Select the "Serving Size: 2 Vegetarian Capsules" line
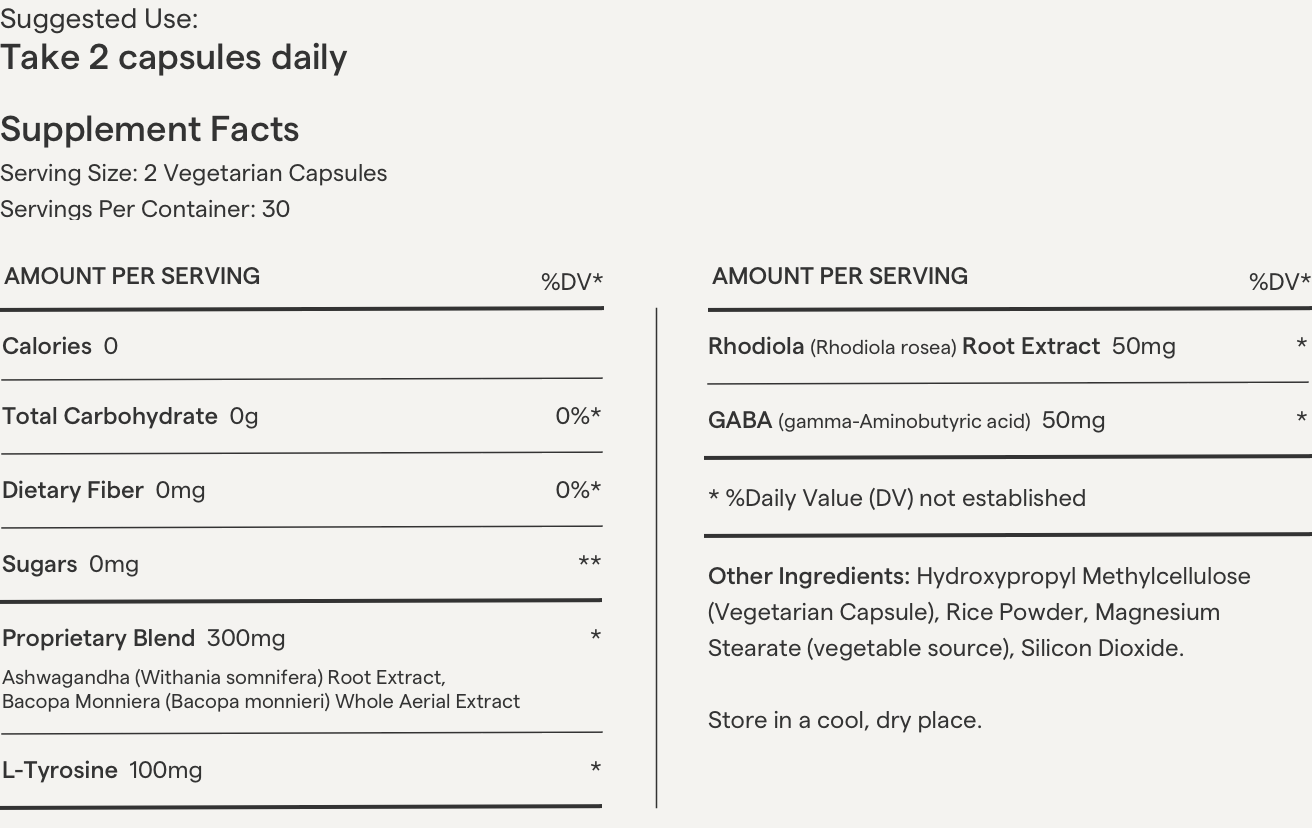Viewport: 1312px width, 828px height. click(x=193, y=173)
